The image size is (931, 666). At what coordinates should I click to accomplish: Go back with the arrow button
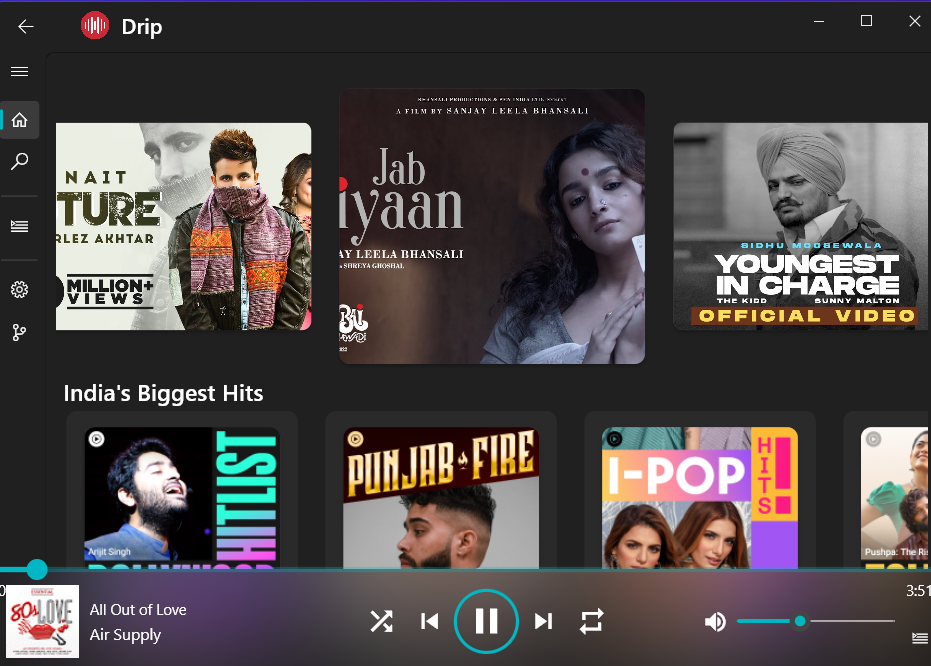tap(26, 26)
